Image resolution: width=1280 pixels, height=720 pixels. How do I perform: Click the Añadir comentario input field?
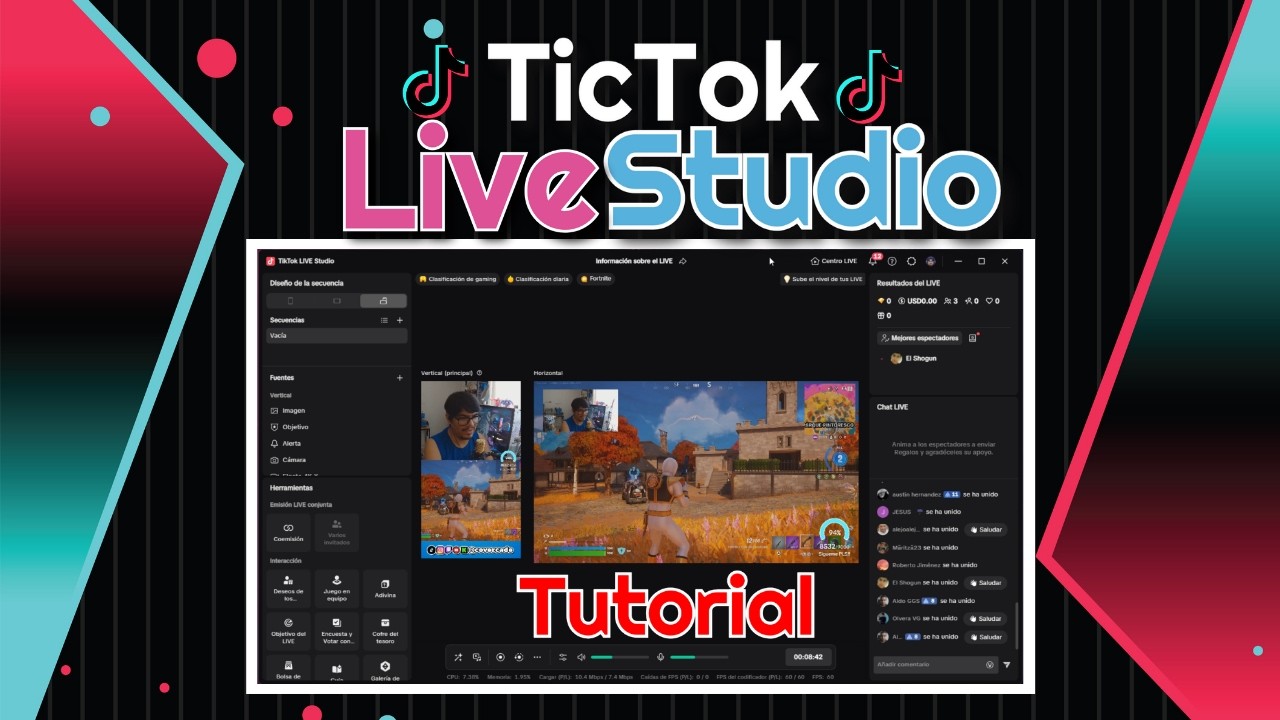(935, 665)
